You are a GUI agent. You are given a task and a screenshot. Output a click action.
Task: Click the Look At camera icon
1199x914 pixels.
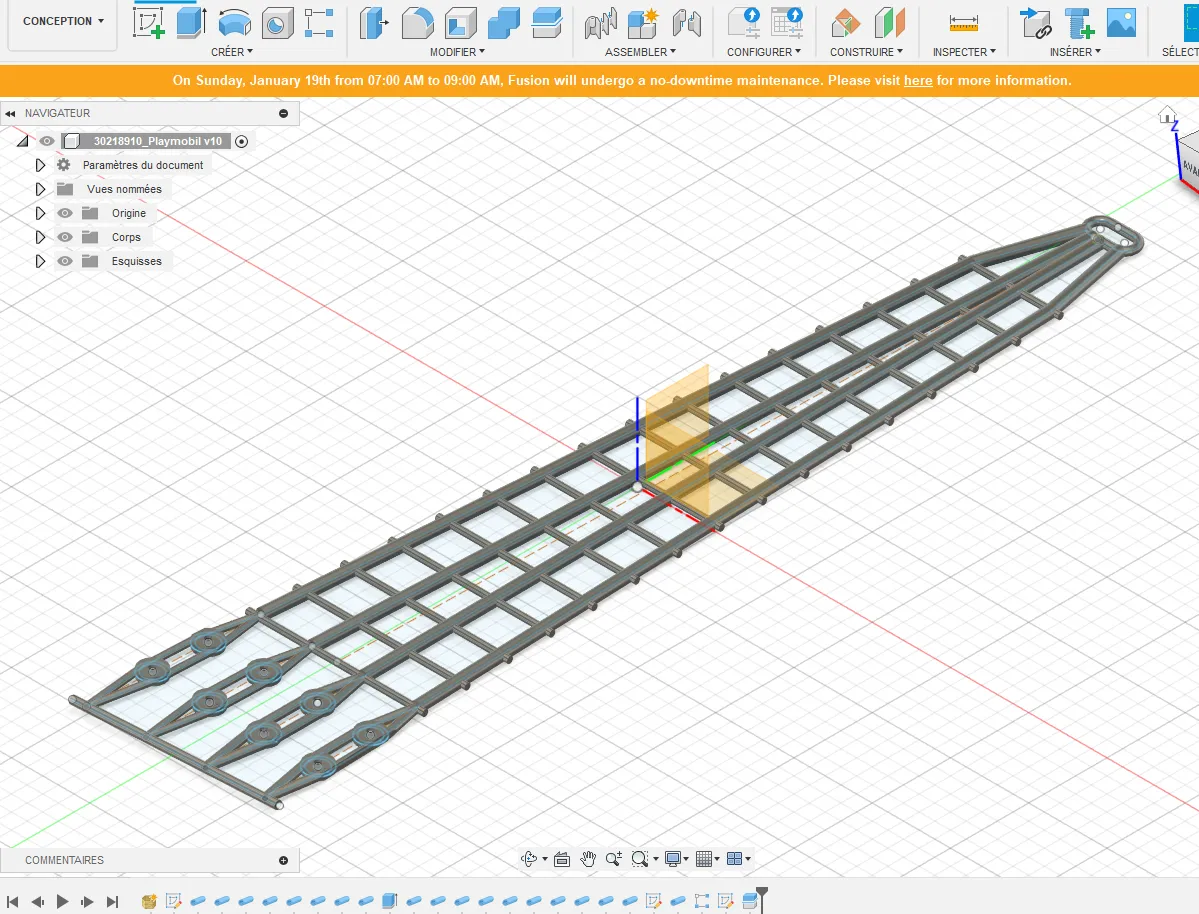562,859
